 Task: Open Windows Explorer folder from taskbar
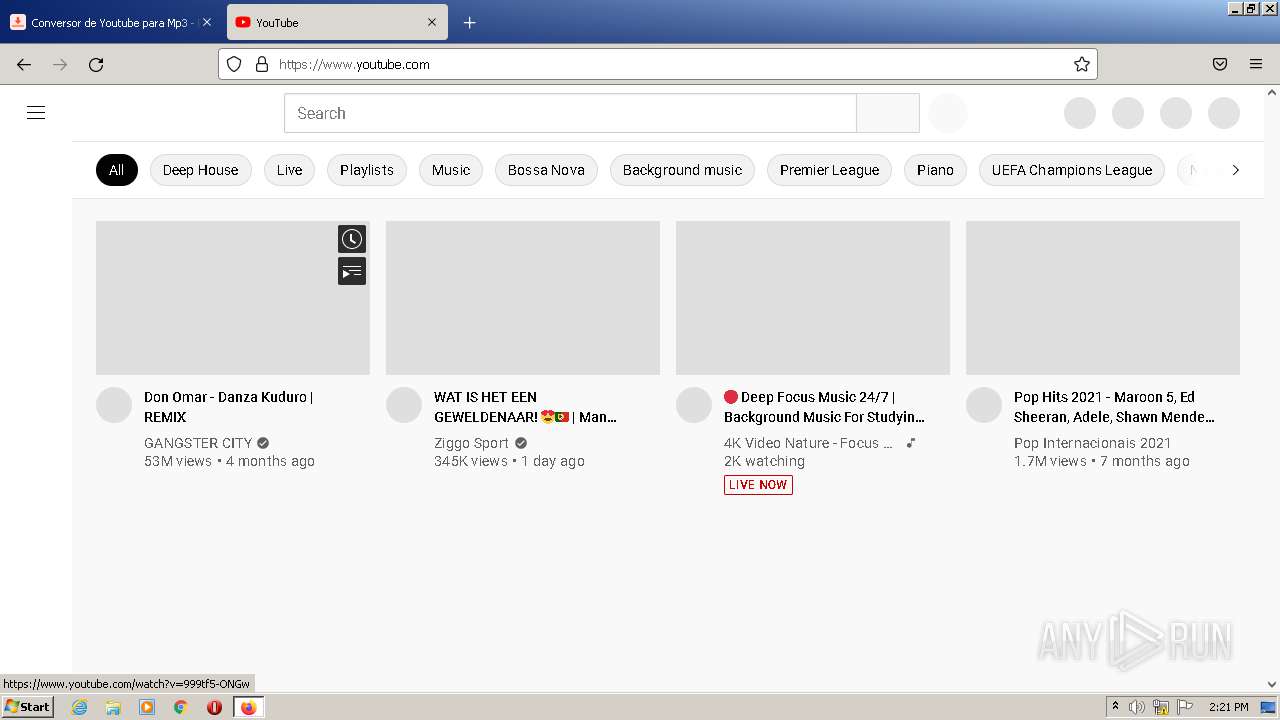(113, 707)
